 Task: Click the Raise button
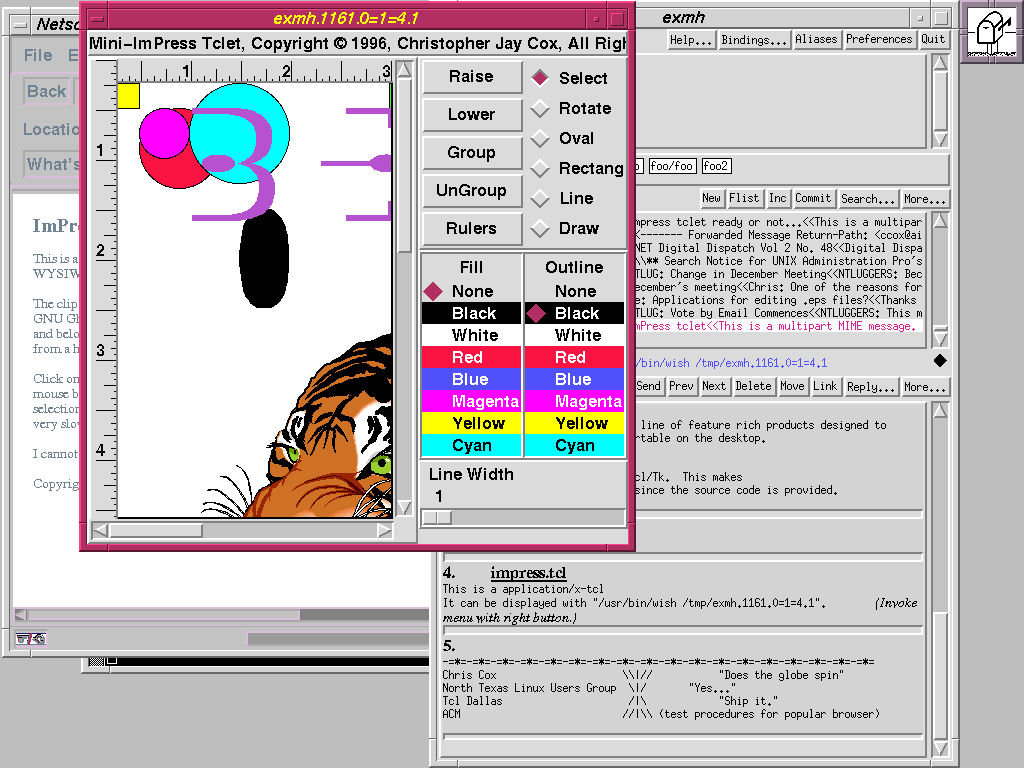(x=472, y=77)
